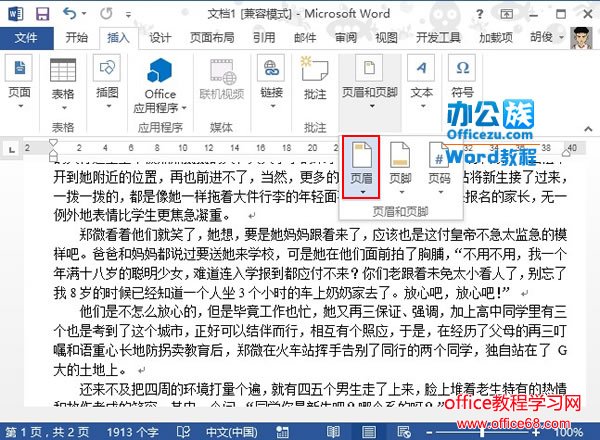Insert a table with the 表格 icon
Image resolution: width=600 pixels, height=440 pixels.
63,70
